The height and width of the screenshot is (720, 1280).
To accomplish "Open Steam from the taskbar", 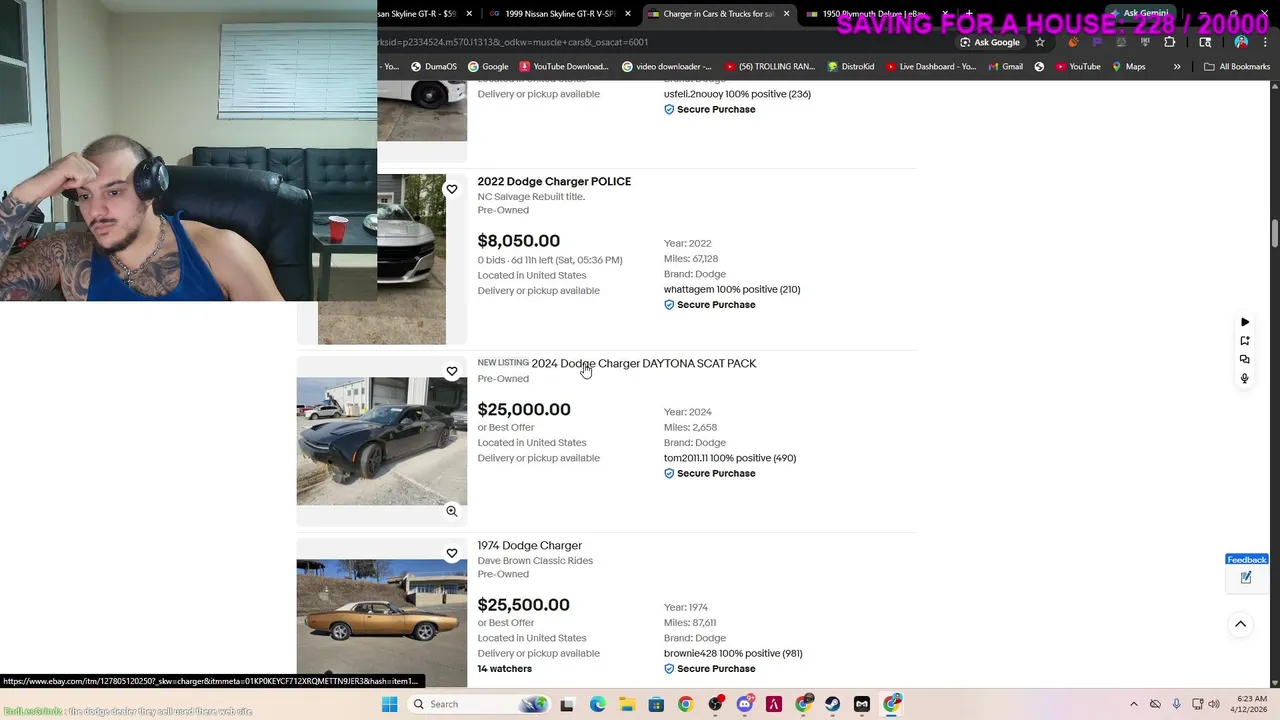I will click(x=832, y=704).
